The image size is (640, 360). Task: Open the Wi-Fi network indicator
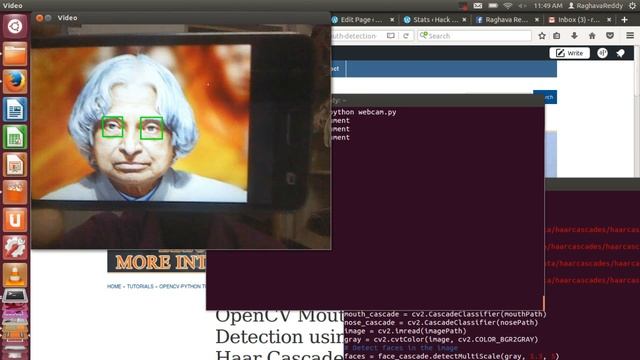pyautogui.click(x=508, y=6)
